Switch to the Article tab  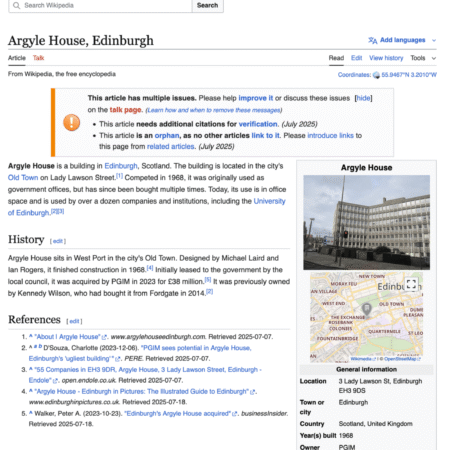(17, 58)
